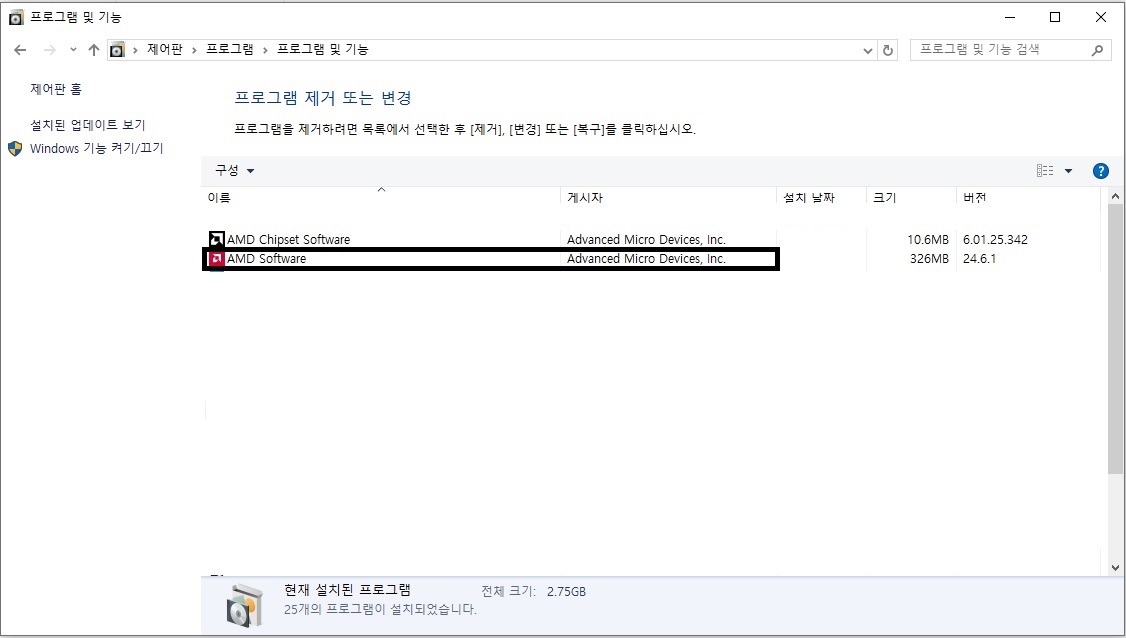Open Windows 기능 켜기/끄기 link
Viewport: 1126px width, 638px height.
coord(96,148)
